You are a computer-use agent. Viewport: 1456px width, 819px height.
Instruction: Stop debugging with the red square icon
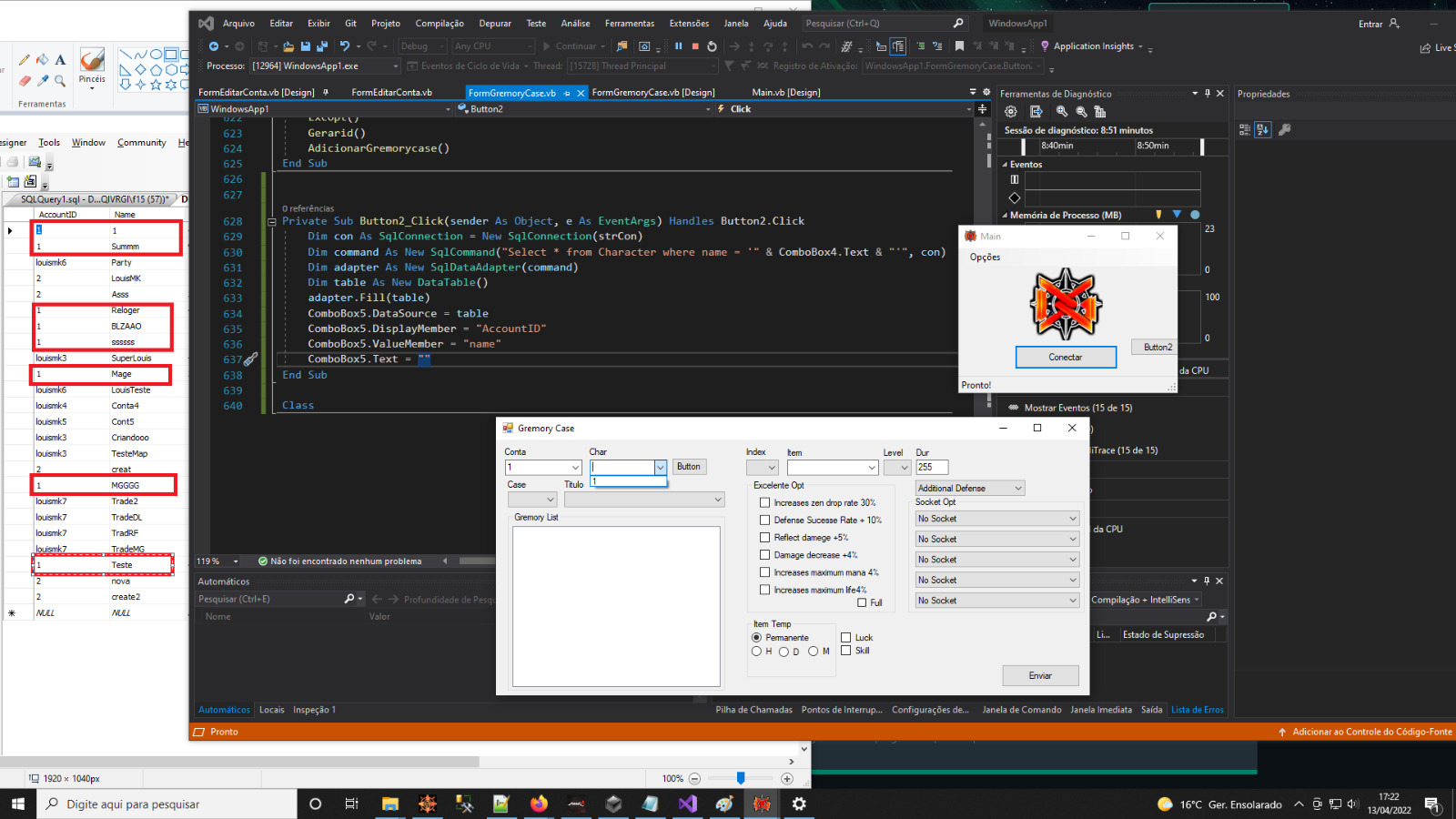coord(695,46)
